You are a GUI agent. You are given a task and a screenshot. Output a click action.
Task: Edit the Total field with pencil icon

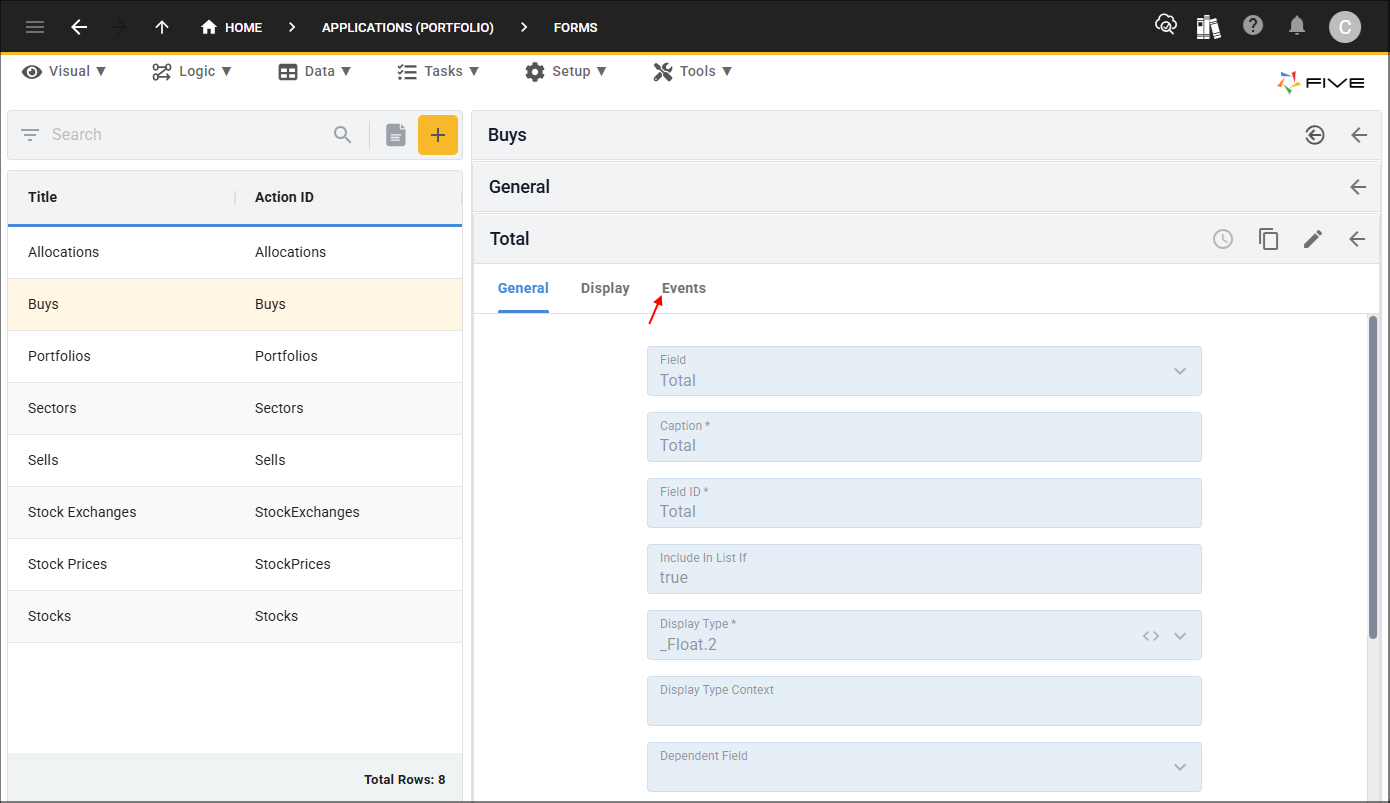1313,239
